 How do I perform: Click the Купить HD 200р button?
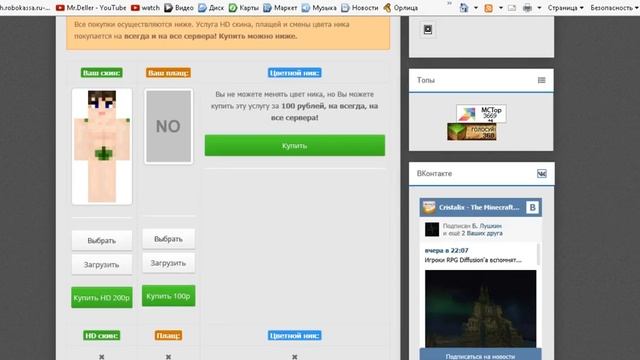pos(102,298)
